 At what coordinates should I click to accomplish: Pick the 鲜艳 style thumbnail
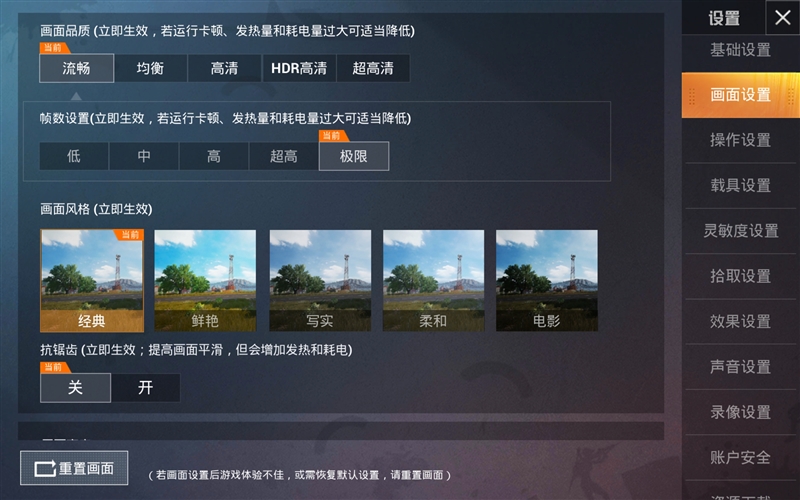[x=205, y=281]
